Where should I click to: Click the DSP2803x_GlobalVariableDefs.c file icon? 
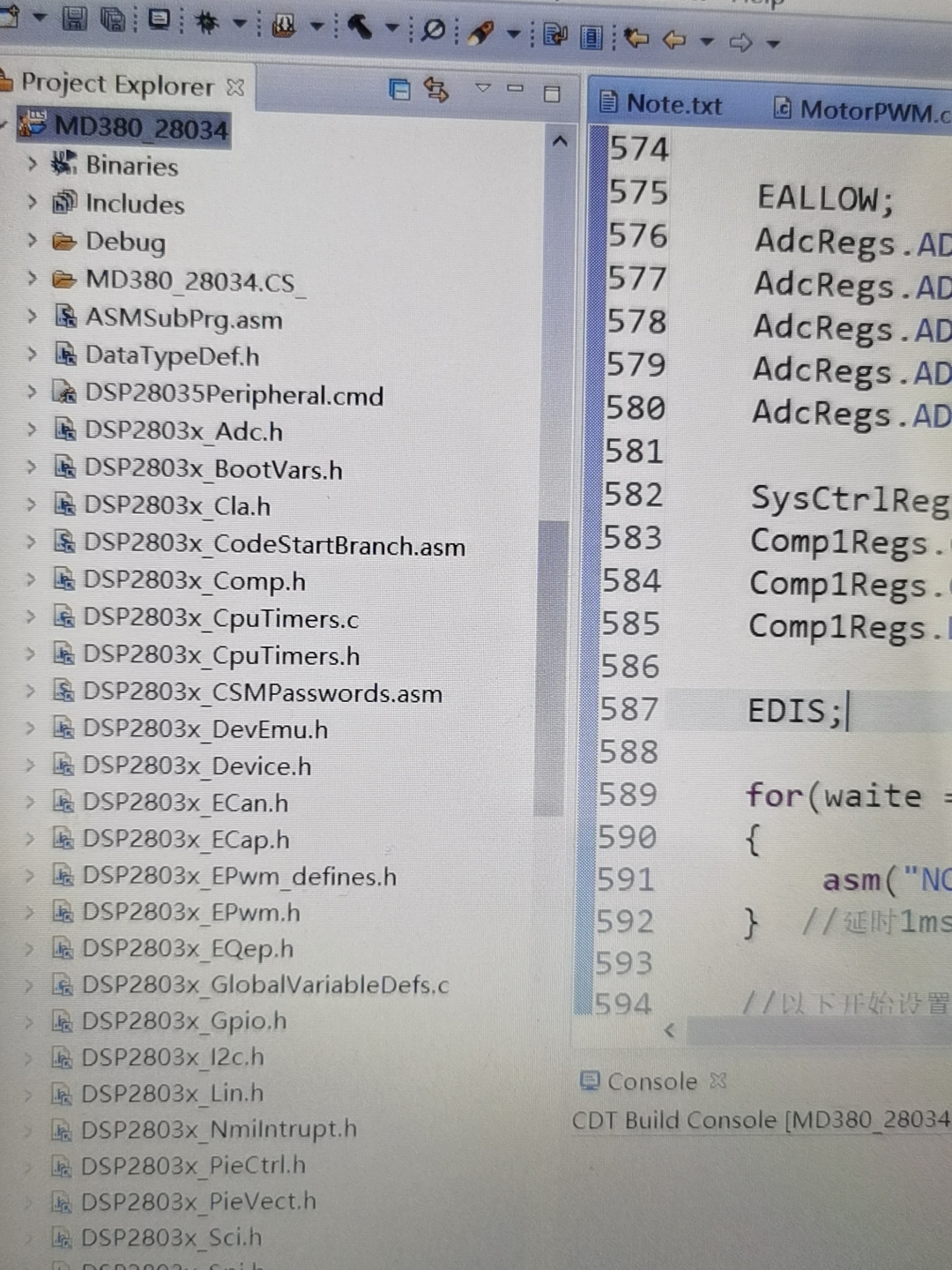62,983
